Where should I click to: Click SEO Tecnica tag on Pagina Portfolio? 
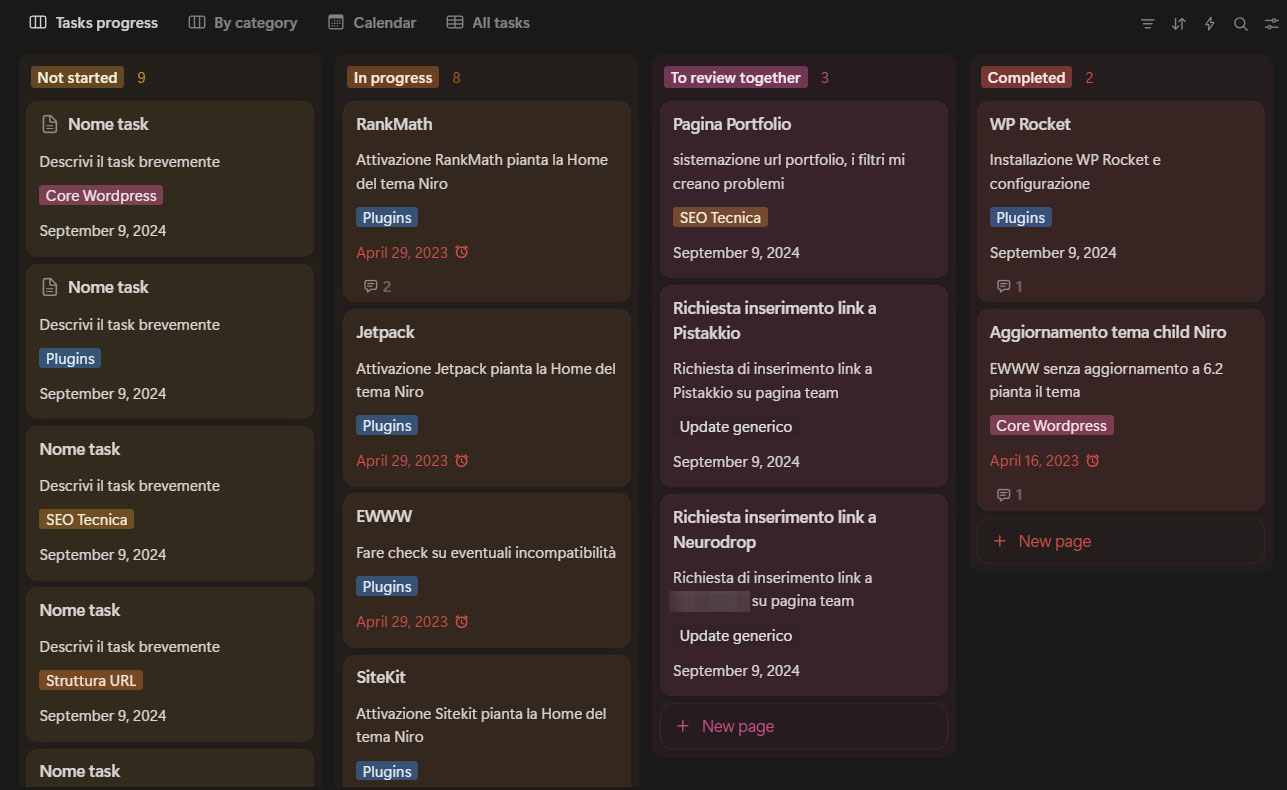pos(720,218)
